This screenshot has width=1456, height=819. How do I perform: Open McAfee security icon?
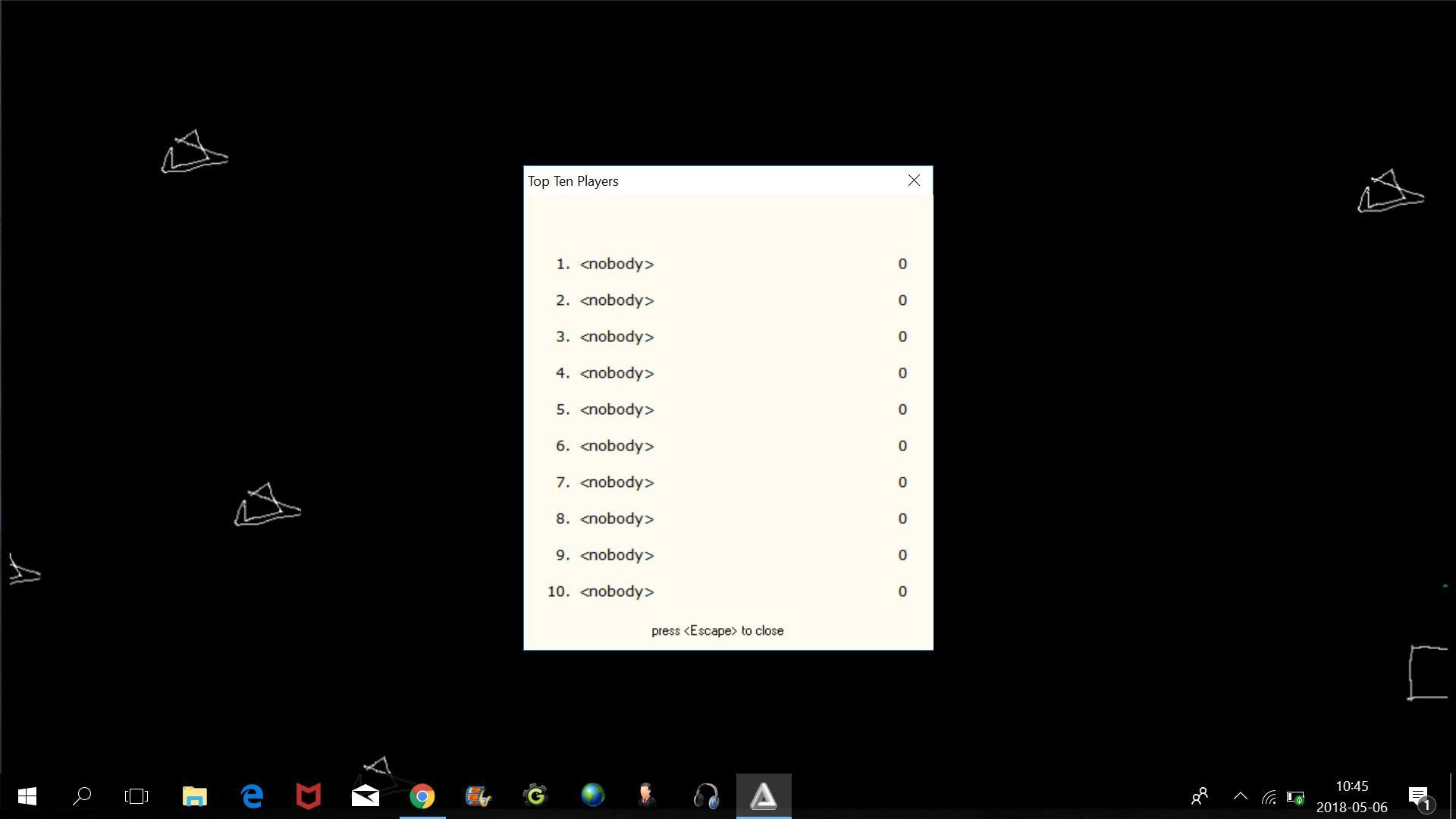pos(309,796)
